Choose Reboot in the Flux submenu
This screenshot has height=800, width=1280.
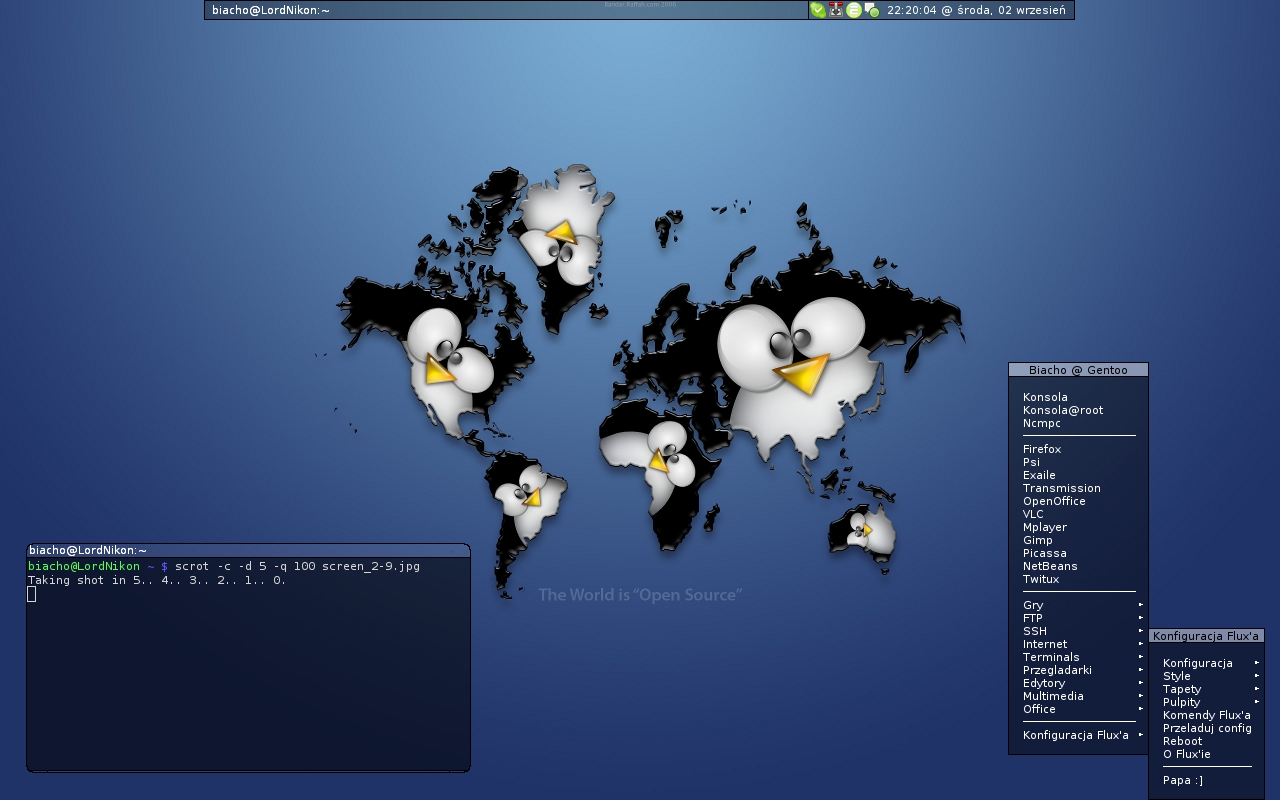coord(1207,741)
